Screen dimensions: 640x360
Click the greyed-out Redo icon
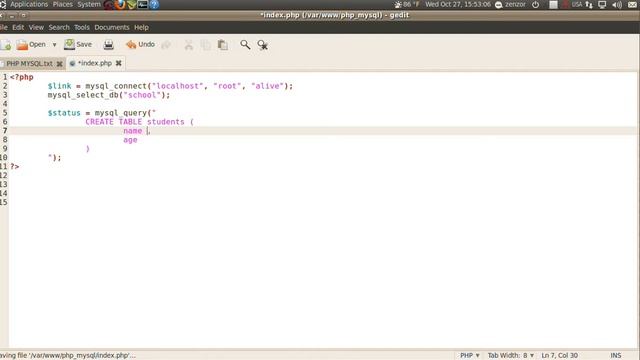point(166,45)
